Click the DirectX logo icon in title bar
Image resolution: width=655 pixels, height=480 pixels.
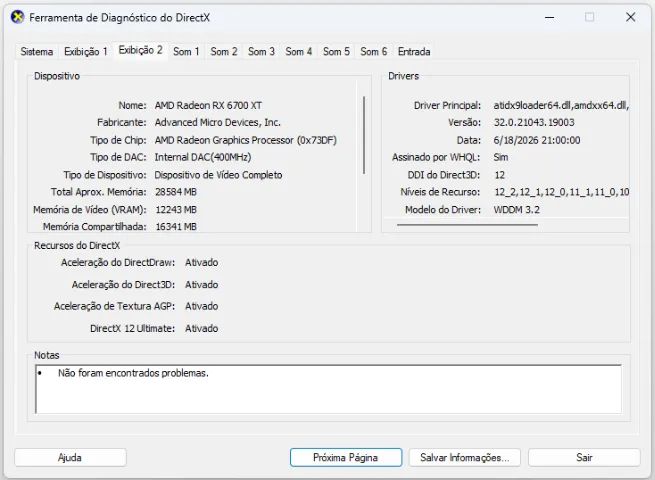coord(18,17)
